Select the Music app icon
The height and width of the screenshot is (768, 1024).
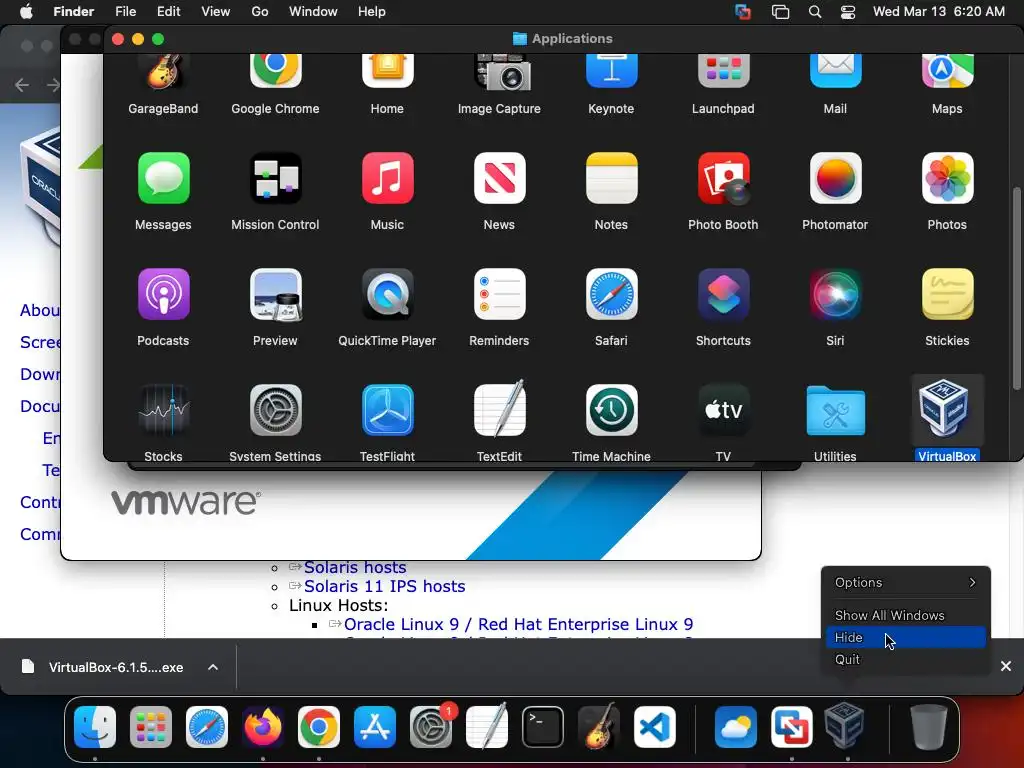click(387, 178)
